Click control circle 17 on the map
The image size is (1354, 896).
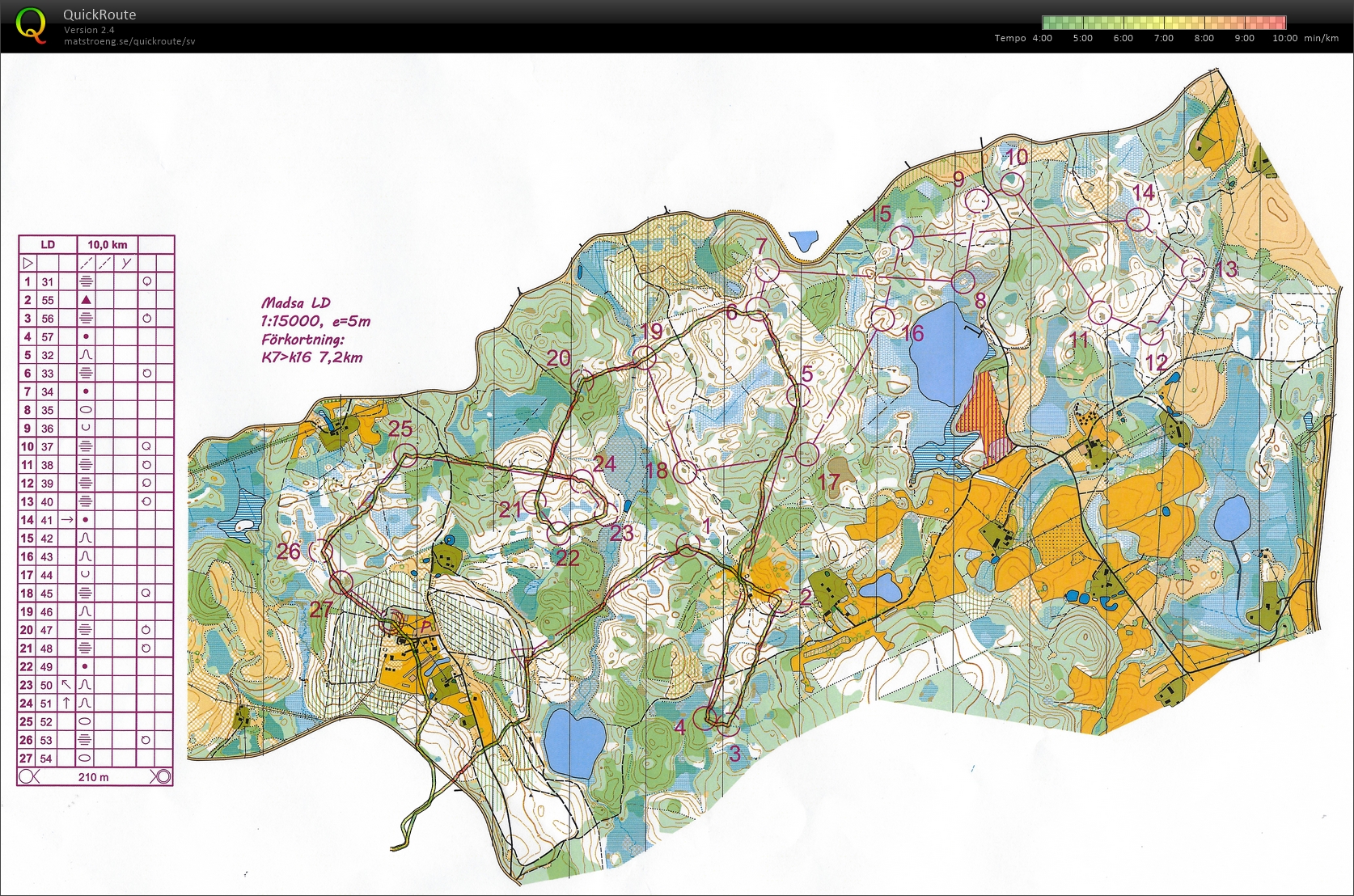click(806, 454)
